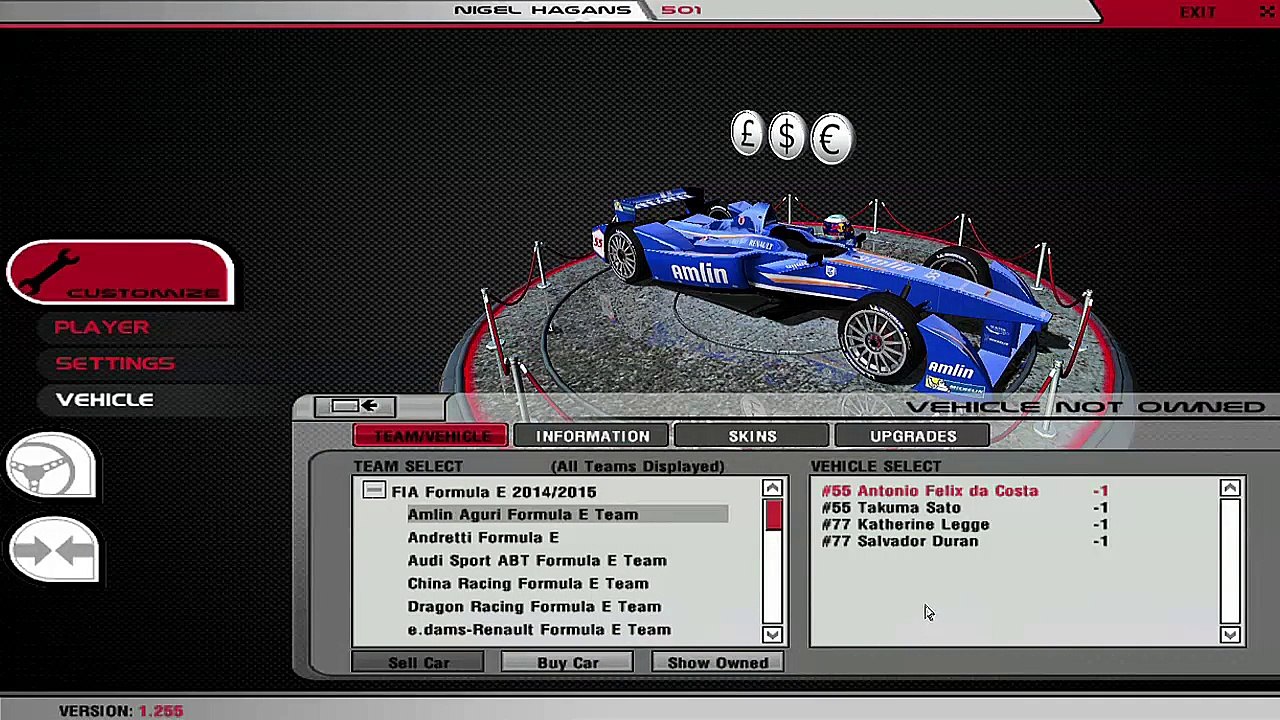Viewport: 1280px width, 720px height.
Task: Switch to the Team/Vehicle tab
Action: (431, 436)
